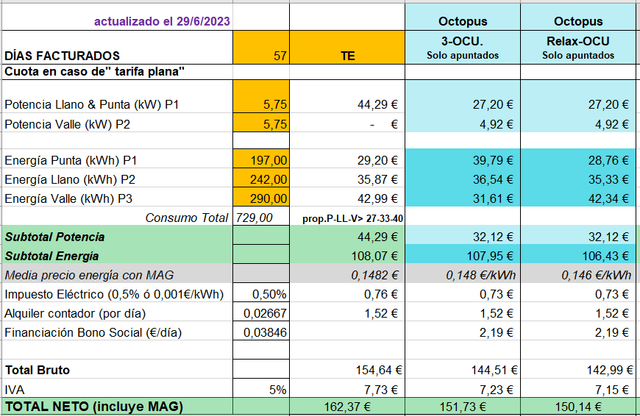Click the Impuesto Eléctrico label
The height and width of the screenshot is (416, 640).
point(117,293)
